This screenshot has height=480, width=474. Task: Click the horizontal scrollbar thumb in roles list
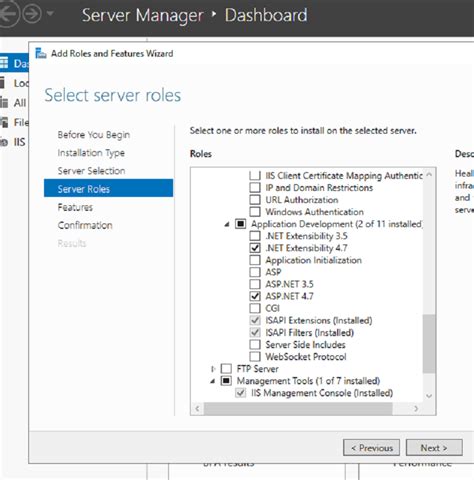[x=298, y=408]
